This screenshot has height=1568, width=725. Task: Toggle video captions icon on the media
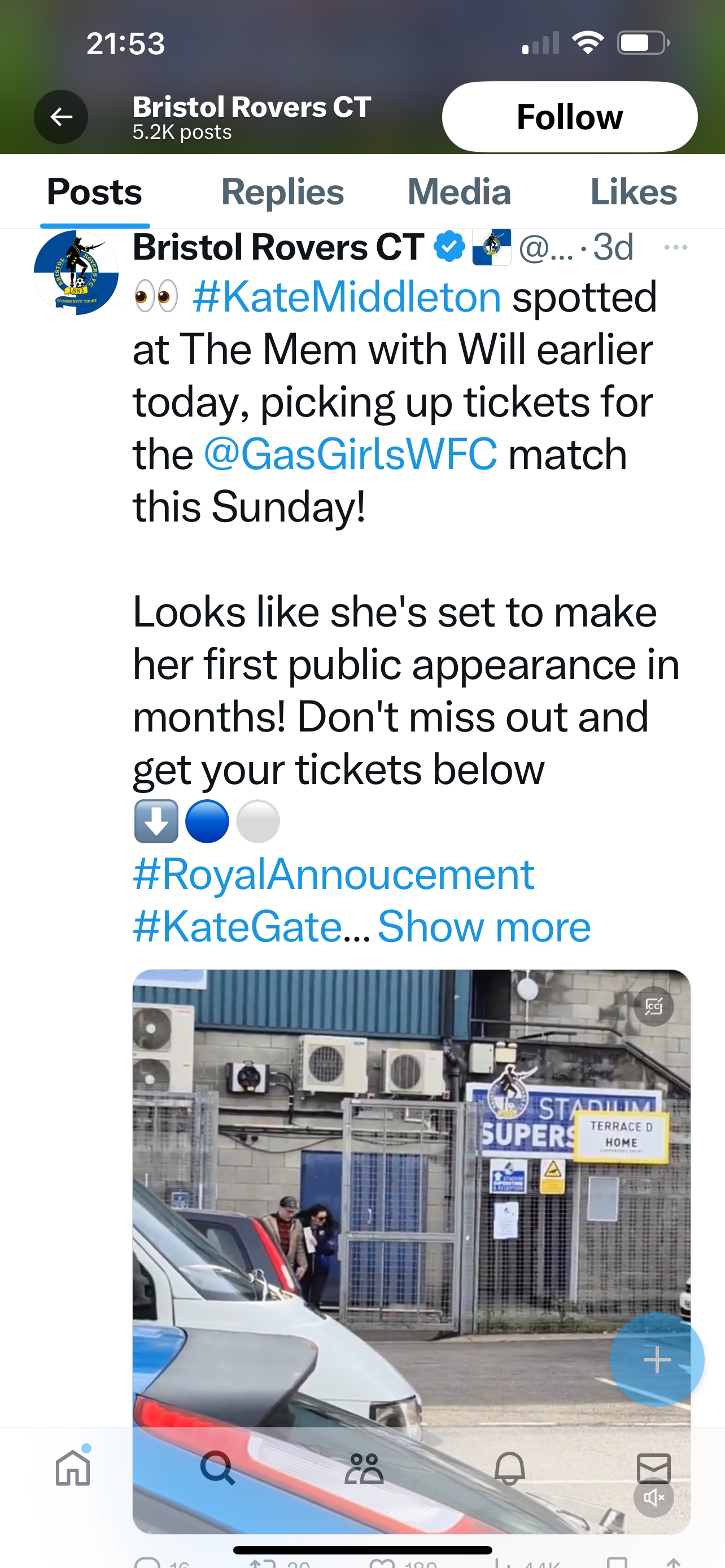tap(653, 1006)
